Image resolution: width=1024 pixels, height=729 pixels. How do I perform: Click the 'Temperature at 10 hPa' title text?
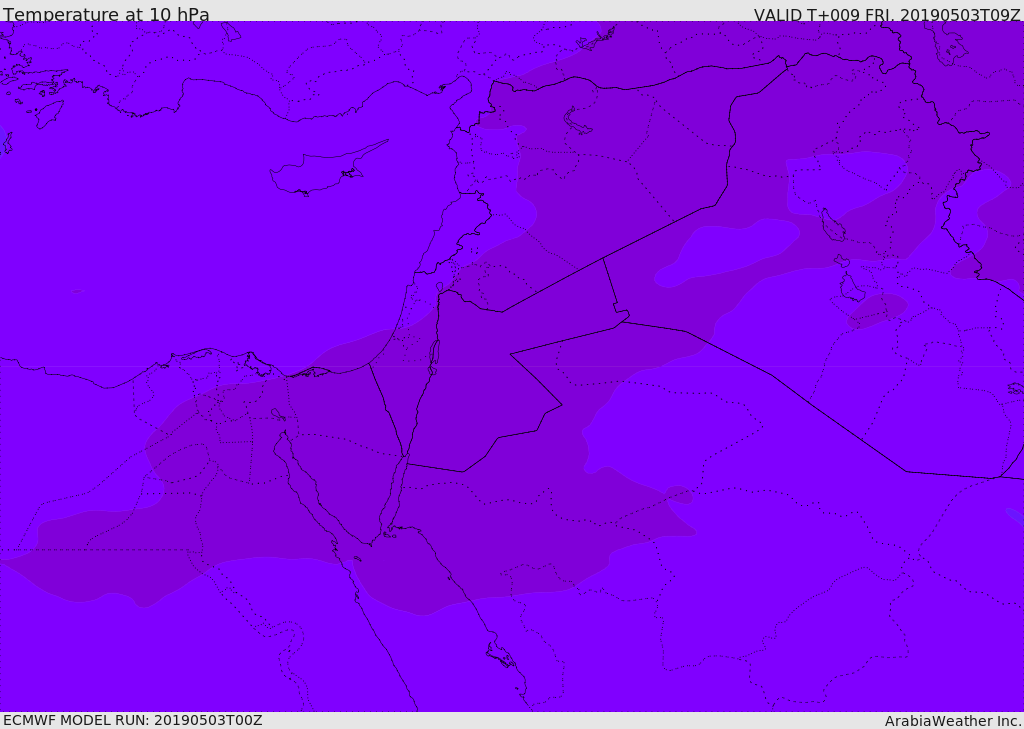[x=106, y=14]
